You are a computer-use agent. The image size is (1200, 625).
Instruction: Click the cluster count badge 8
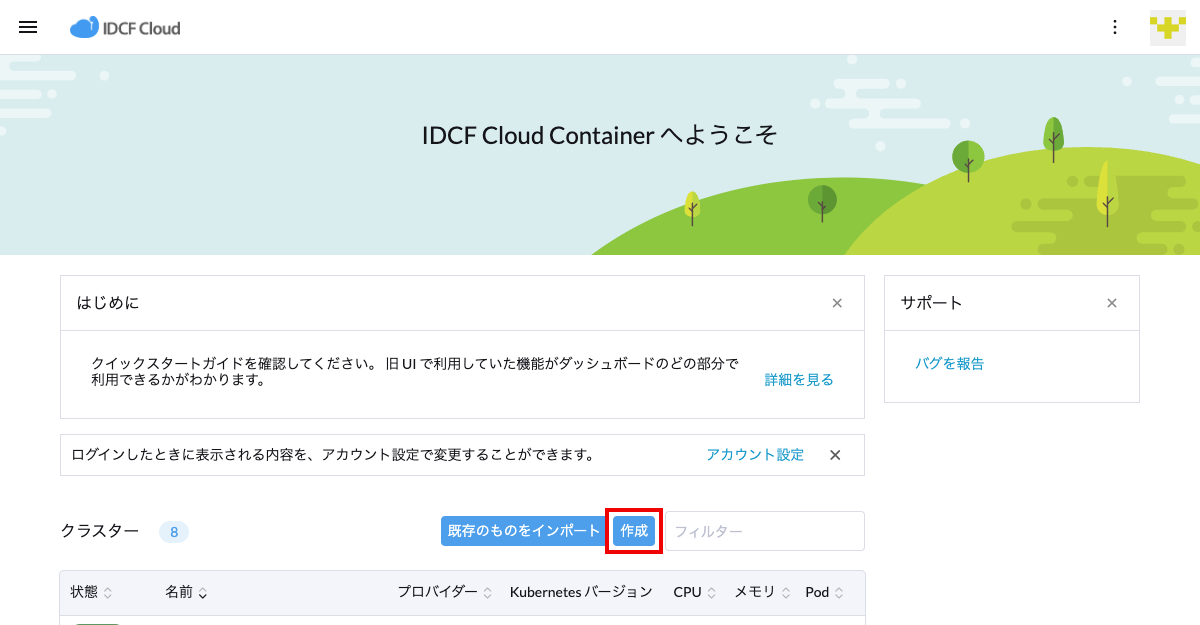174,532
